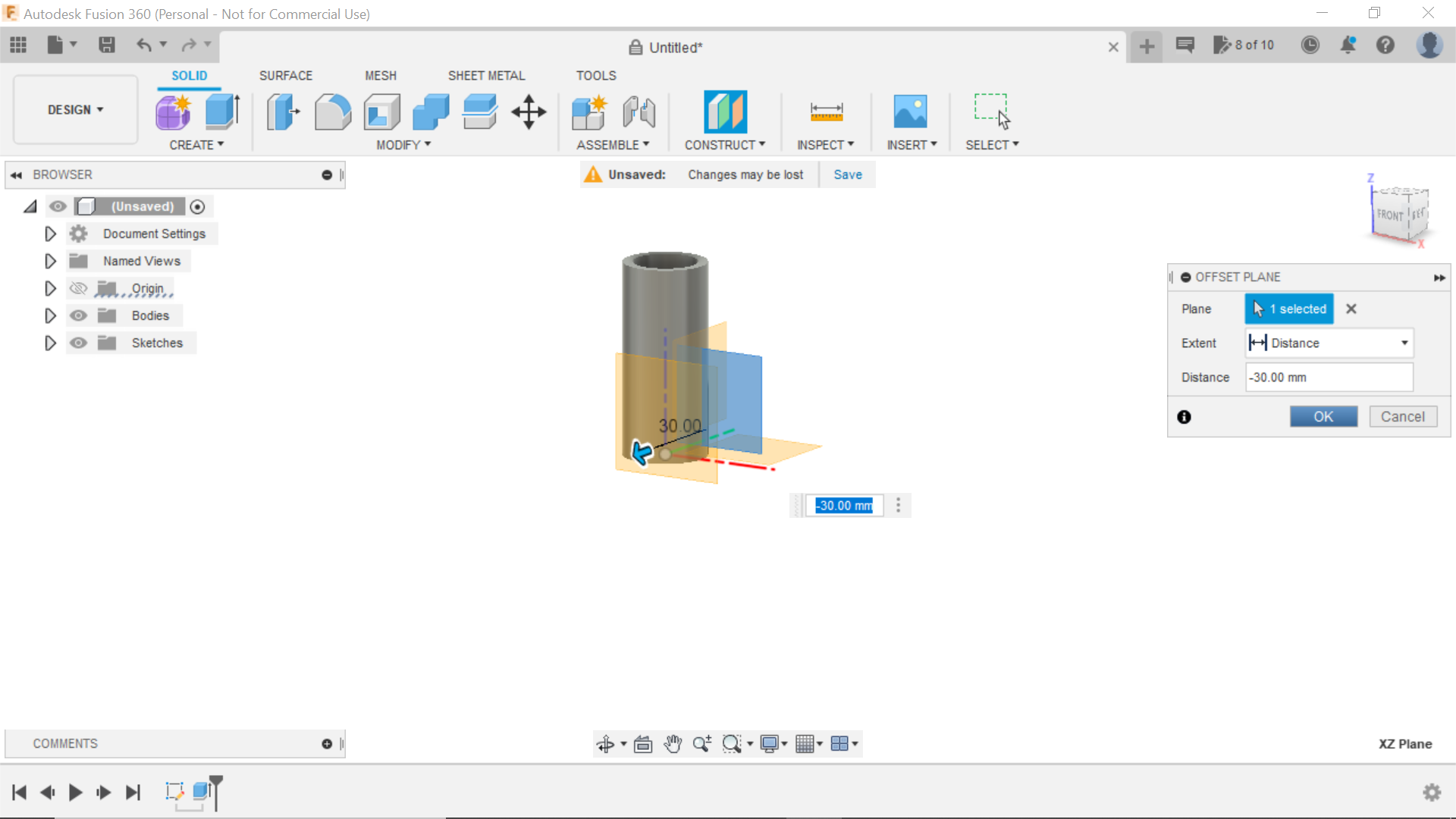Click OK in the Offset Plane dialog

[x=1323, y=416]
